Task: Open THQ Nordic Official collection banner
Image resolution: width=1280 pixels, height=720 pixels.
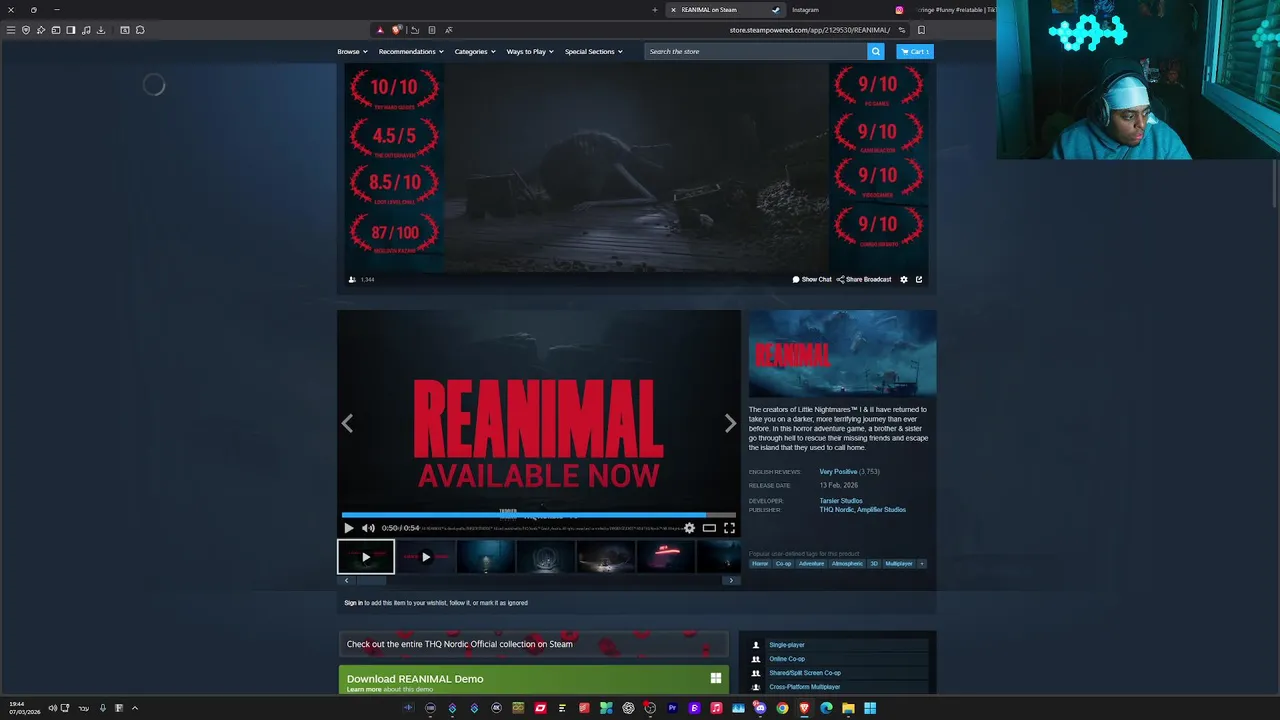Action: tap(534, 644)
